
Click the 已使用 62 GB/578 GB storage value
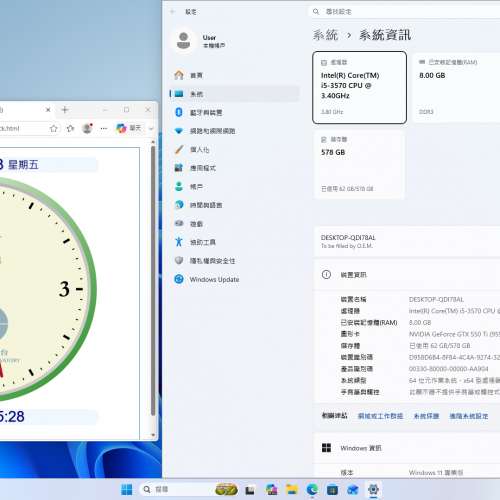(440, 346)
